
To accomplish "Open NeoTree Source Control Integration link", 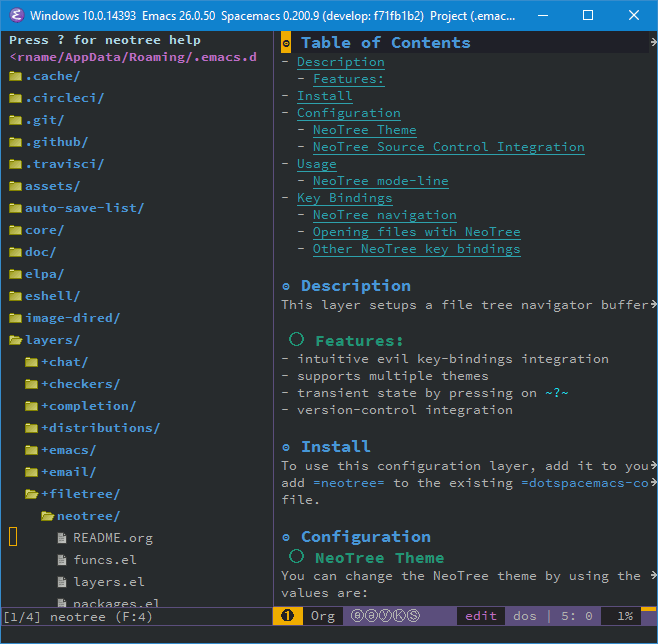I will pos(449,147).
